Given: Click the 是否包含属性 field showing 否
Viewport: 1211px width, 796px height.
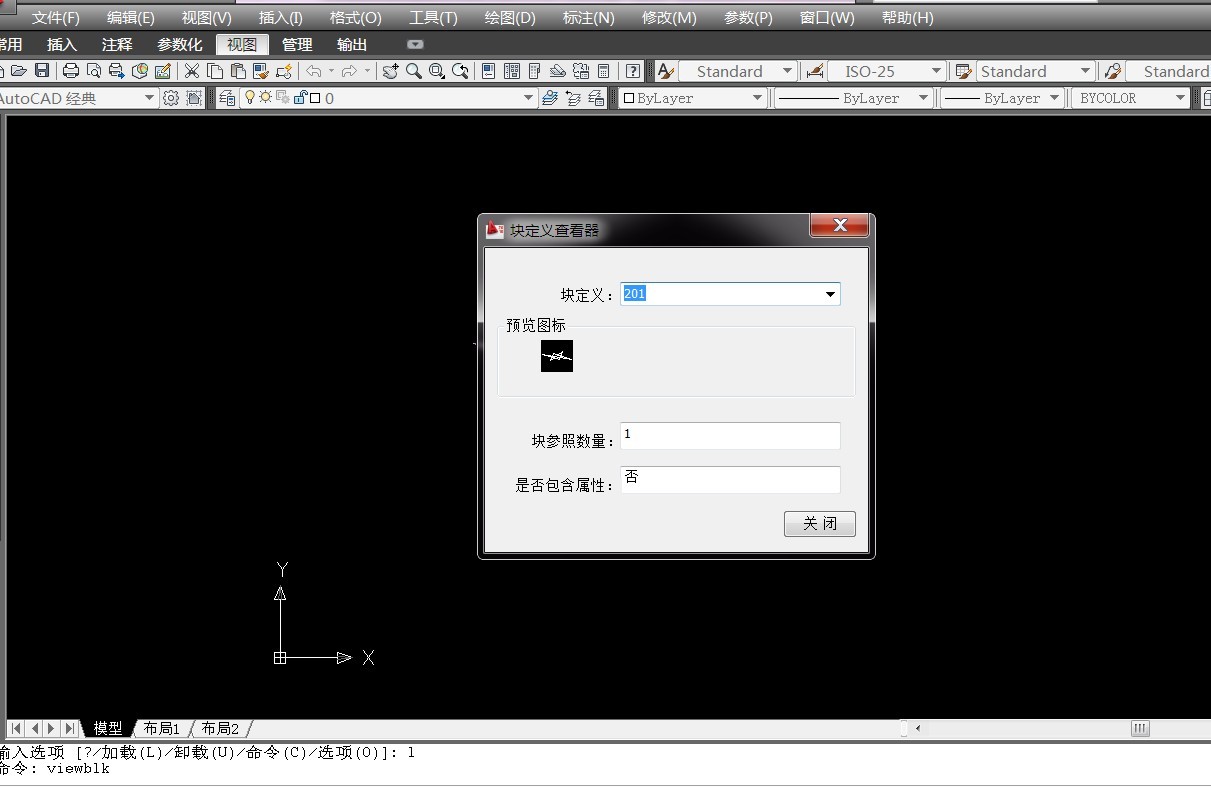Looking at the screenshot, I should click(730, 480).
